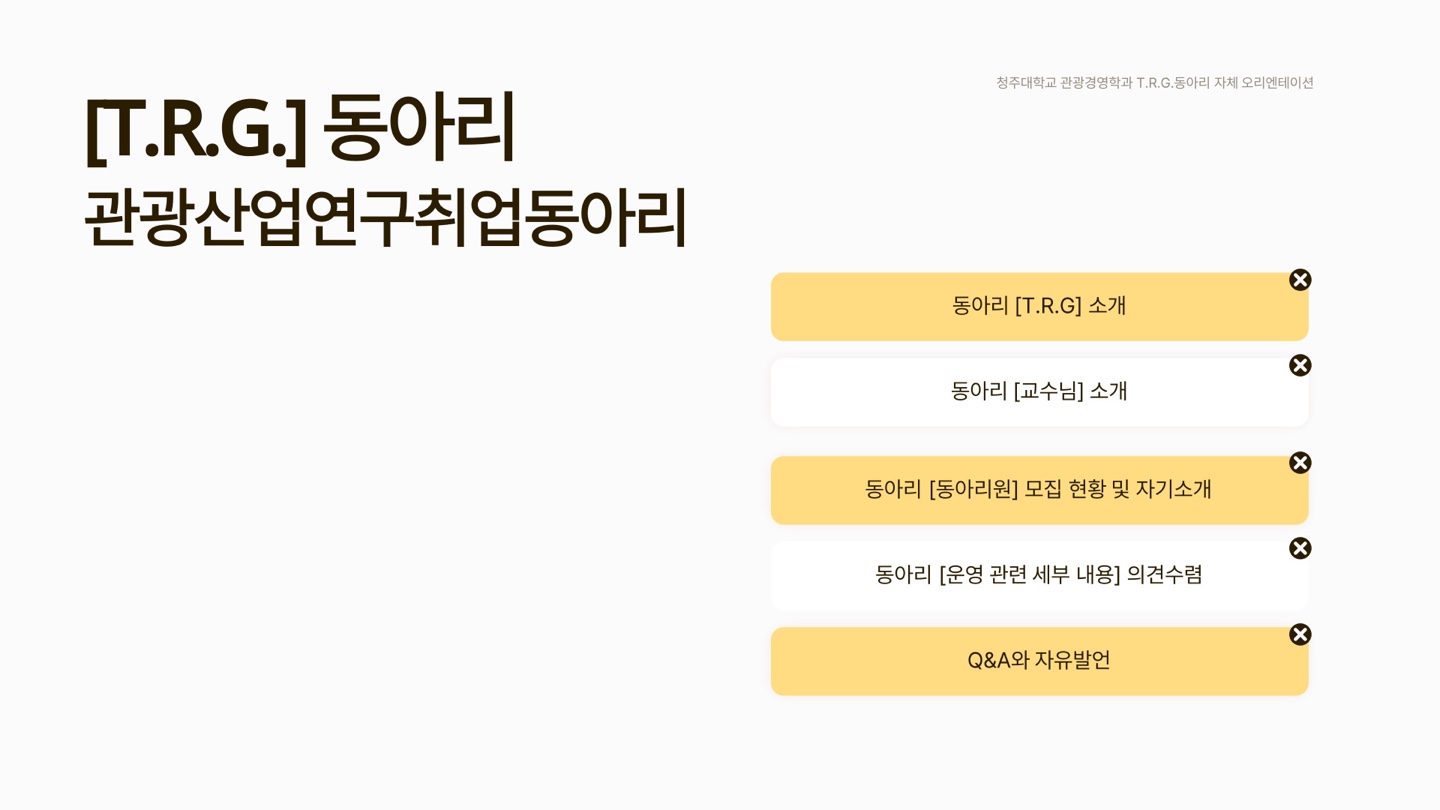Viewport: 1440px width, 810px height.
Task: Open the 동아리 [T.R.G] 소개 button
Action: tap(1039, 307)
